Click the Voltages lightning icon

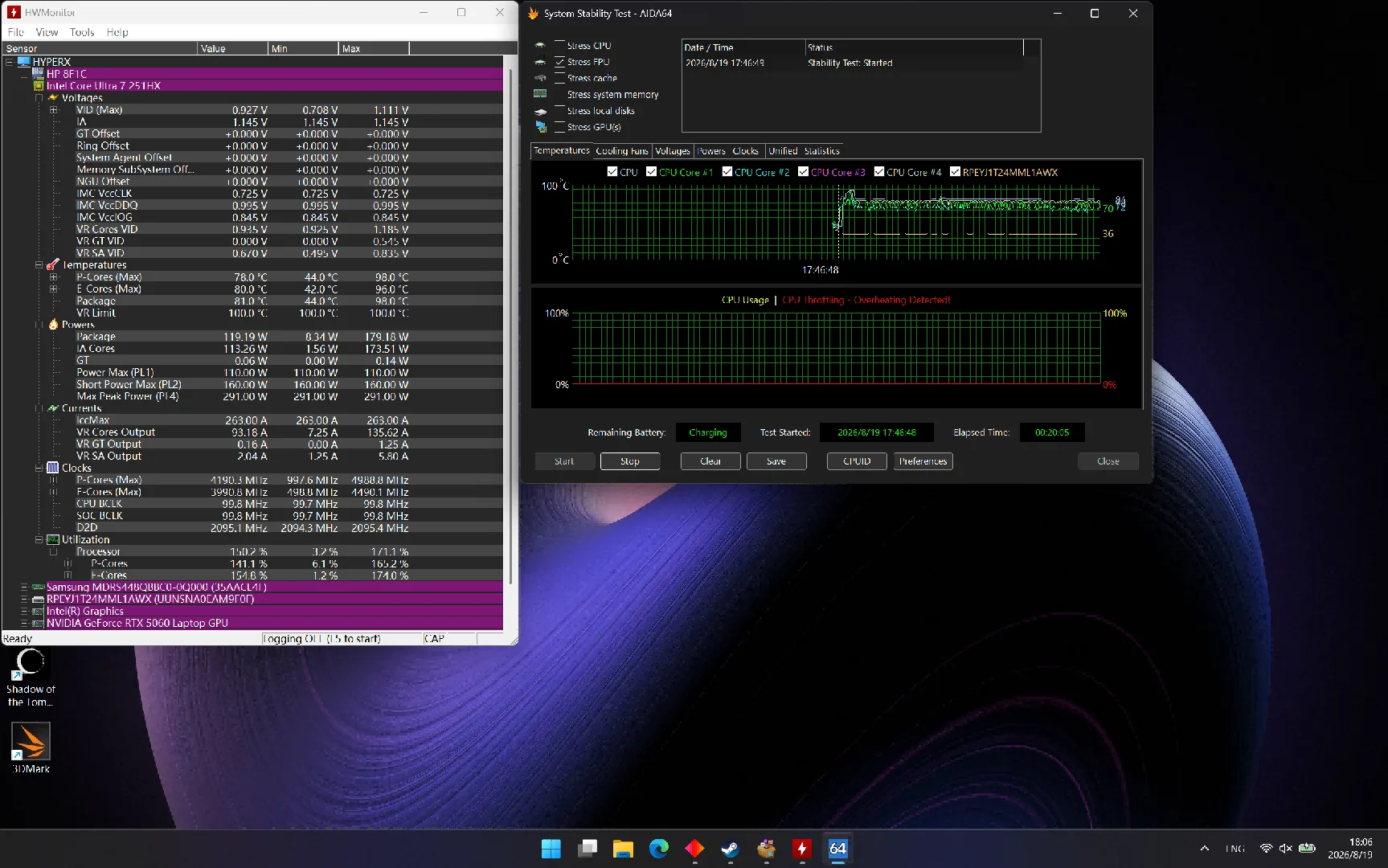pyautogui.click(x=53, y=98)
